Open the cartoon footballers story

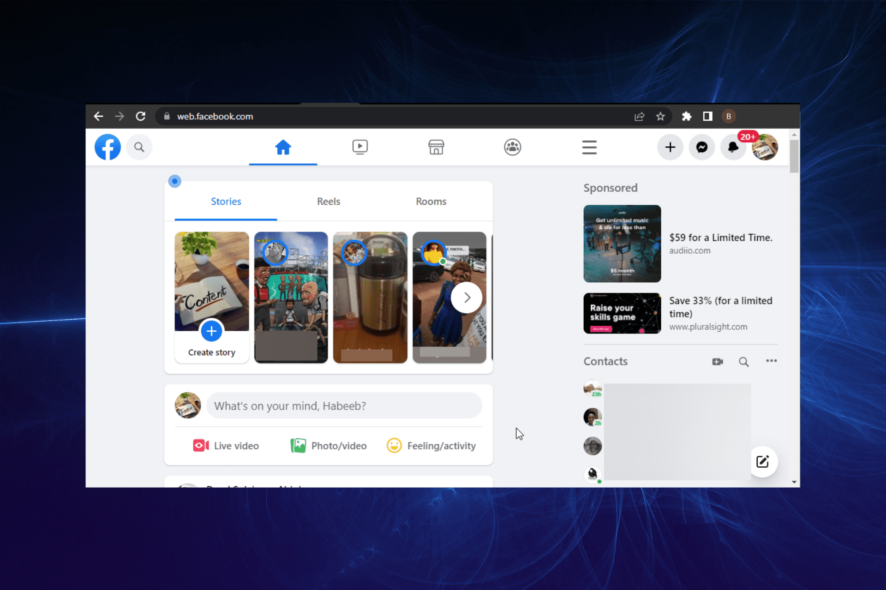click(x=291, y=297)
